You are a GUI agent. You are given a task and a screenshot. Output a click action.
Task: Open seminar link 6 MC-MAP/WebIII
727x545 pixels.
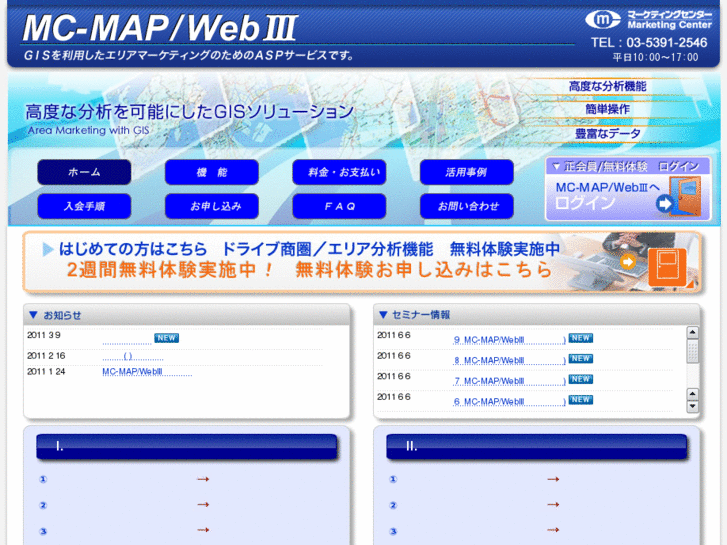pyautogui.click(x=509, y=401)
